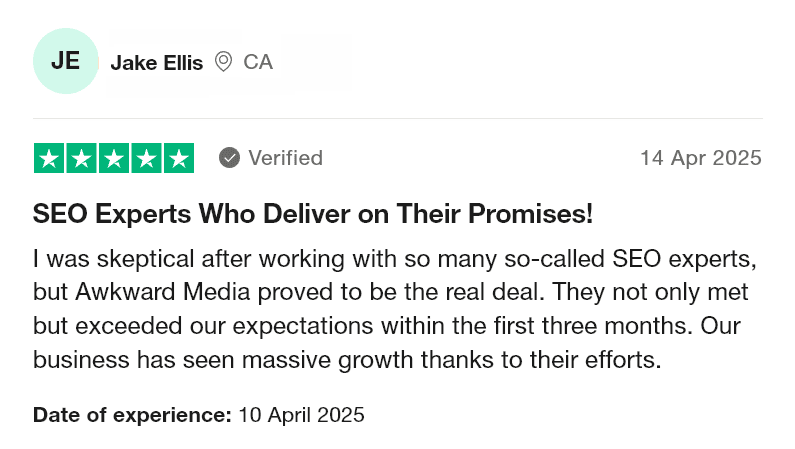Click the first green rating star
Image resolution: width=795 pixels, height=449 pixels.
tap(49, 158)
